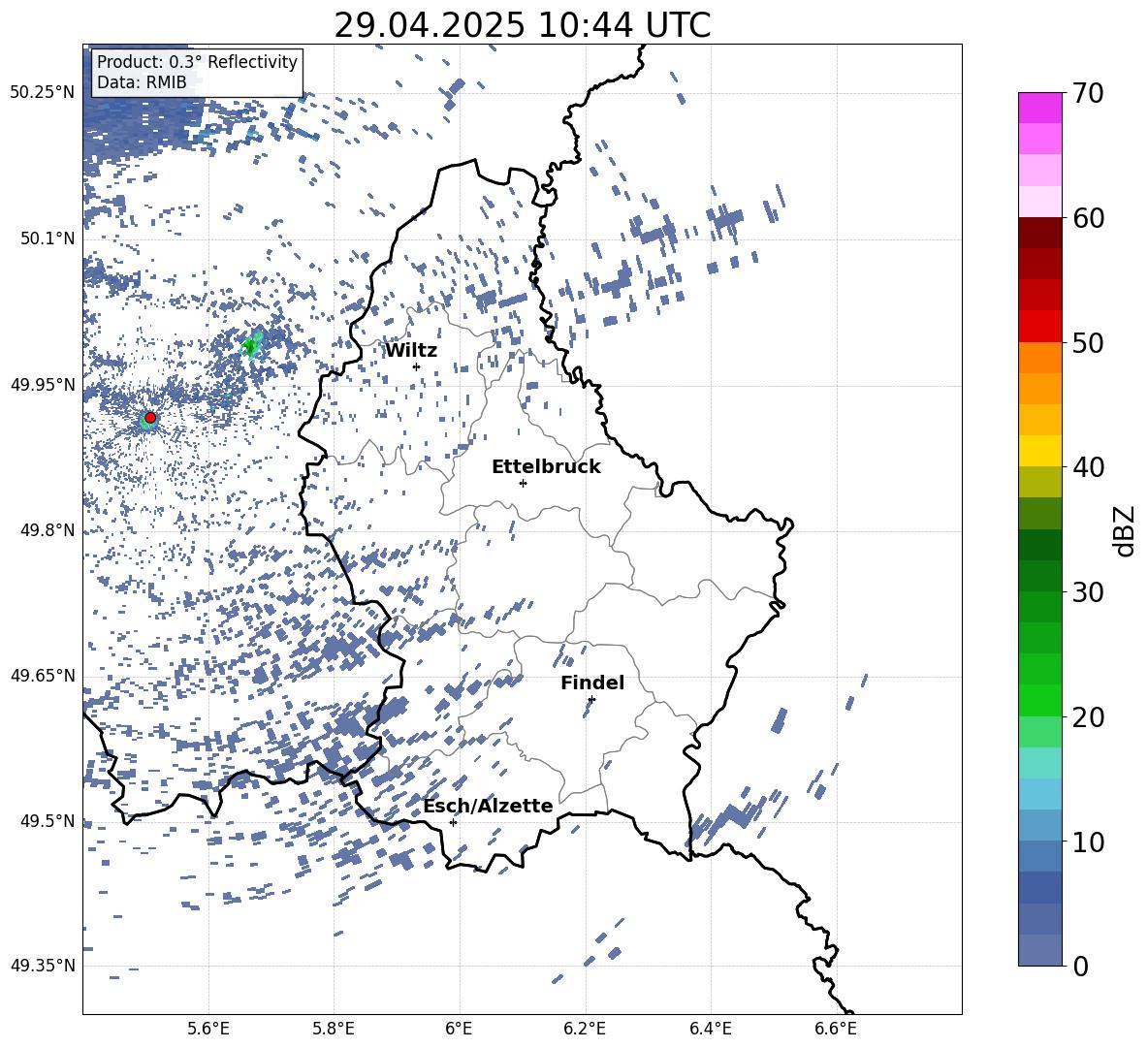1148x1048 pixels.
Task: Click the 6.6°E longitude label
Action: click(x=836, y=1030)
